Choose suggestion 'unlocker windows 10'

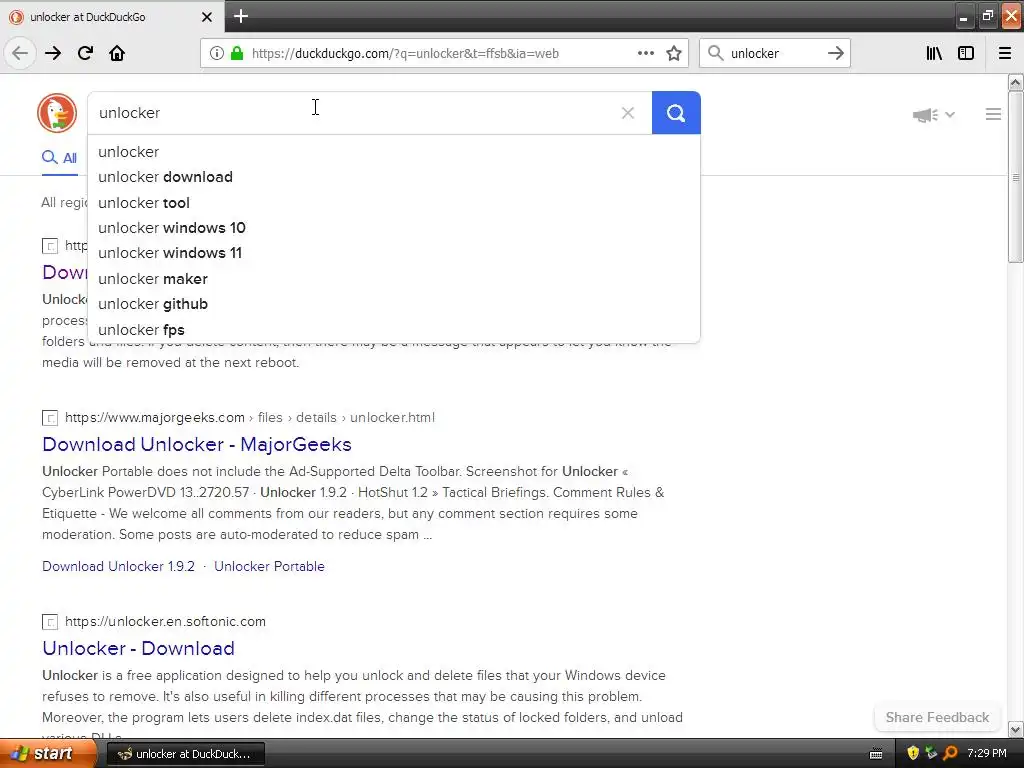pyautogui.click(x=394, y=228)
